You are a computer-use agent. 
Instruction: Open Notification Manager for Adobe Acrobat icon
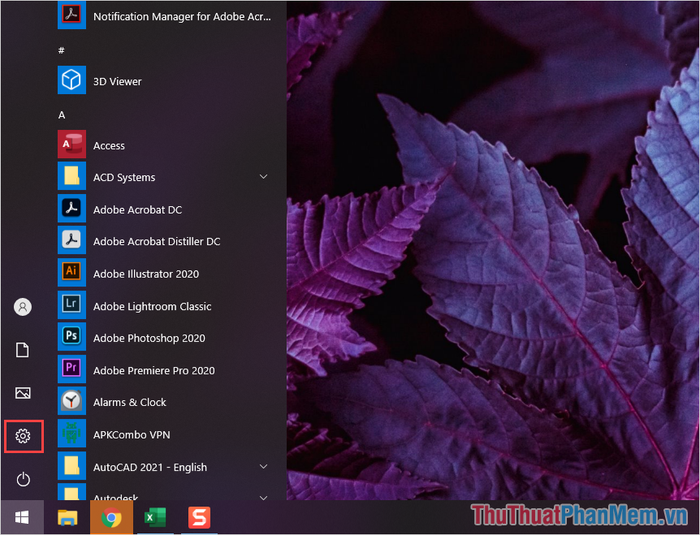(71, 15)
